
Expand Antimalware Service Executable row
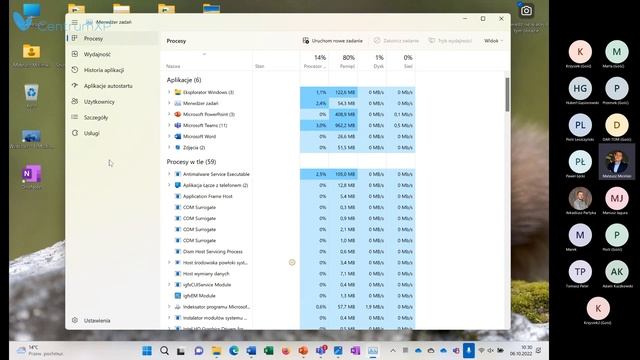[x=169, y=174]
